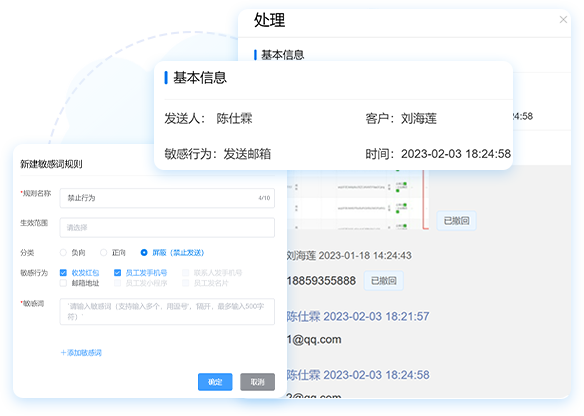Image resolution: width=584 pixels, height=416 pixels.
Task: Select the 陈仕霖 2023-02-03 18:21:57 message header
Action: (358, 316)
